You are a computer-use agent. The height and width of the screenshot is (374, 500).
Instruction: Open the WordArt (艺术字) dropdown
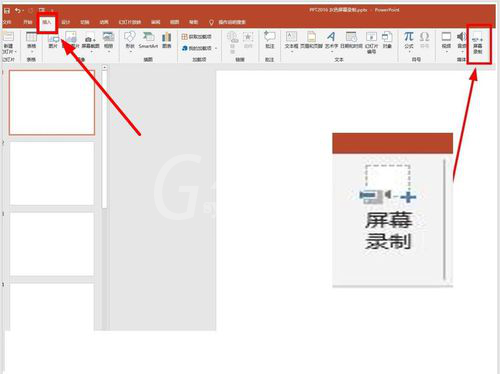click(331, 42)
